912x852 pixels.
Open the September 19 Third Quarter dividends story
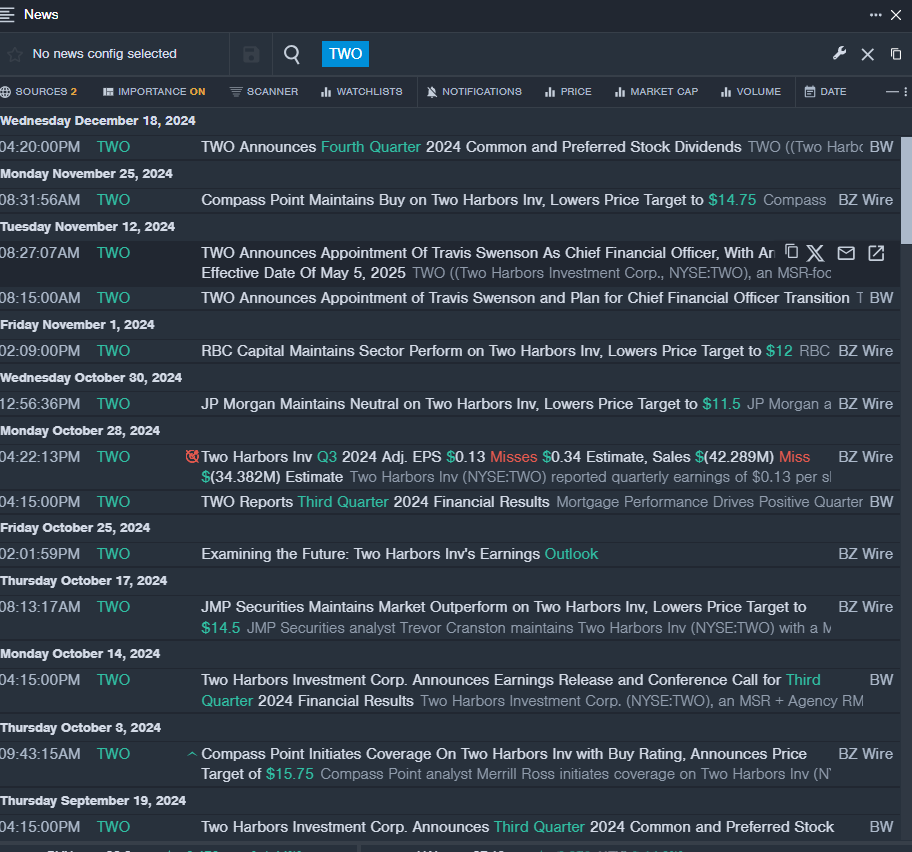[x=518, y=827]
